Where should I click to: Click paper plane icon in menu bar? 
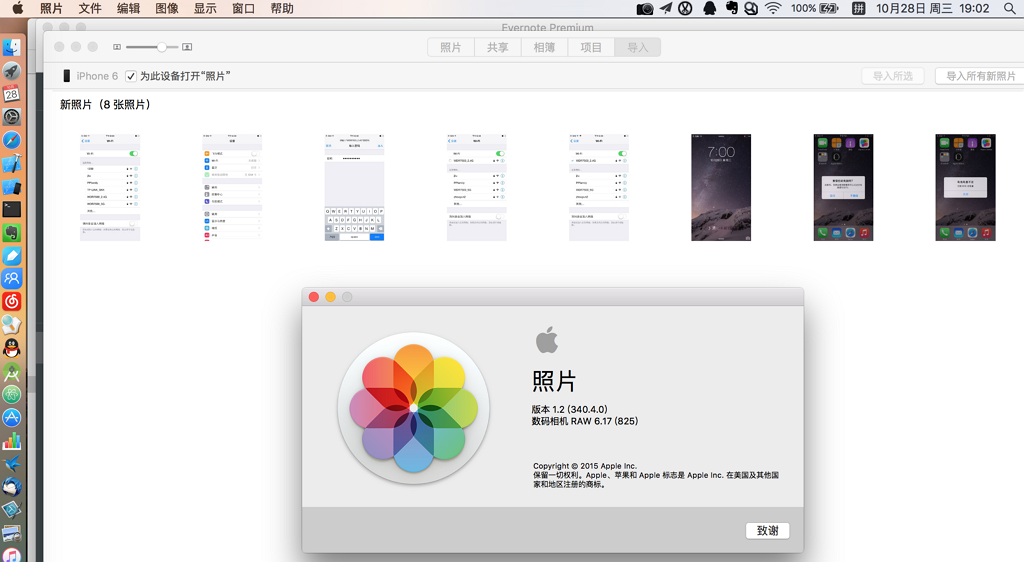665,8
